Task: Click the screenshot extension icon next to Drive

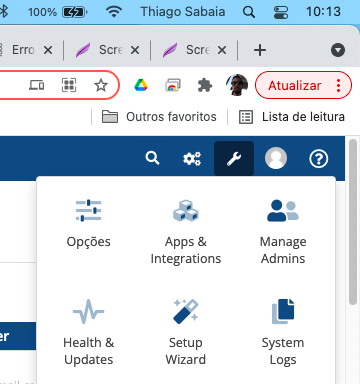Action: (173, 85)
